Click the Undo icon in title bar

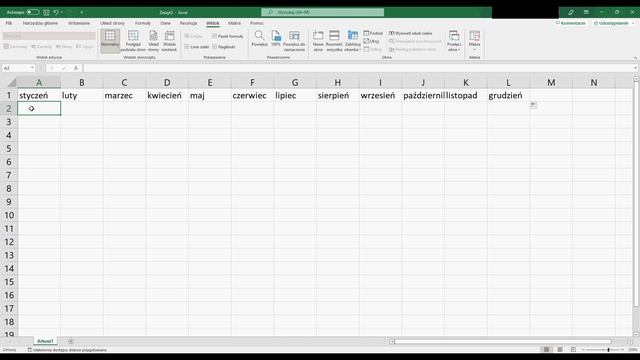pos(56,12)
